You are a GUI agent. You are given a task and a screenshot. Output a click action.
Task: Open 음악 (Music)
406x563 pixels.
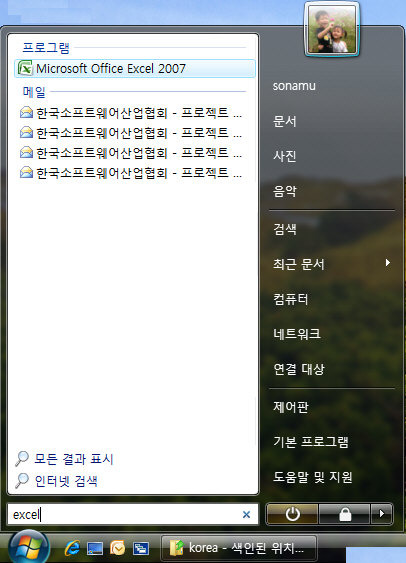[285, 191]
